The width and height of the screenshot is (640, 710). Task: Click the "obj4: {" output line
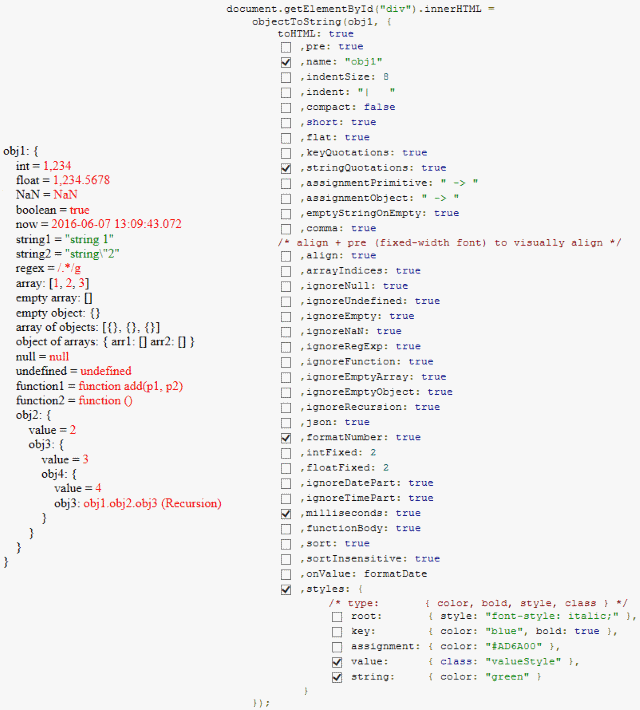(59, 474)
